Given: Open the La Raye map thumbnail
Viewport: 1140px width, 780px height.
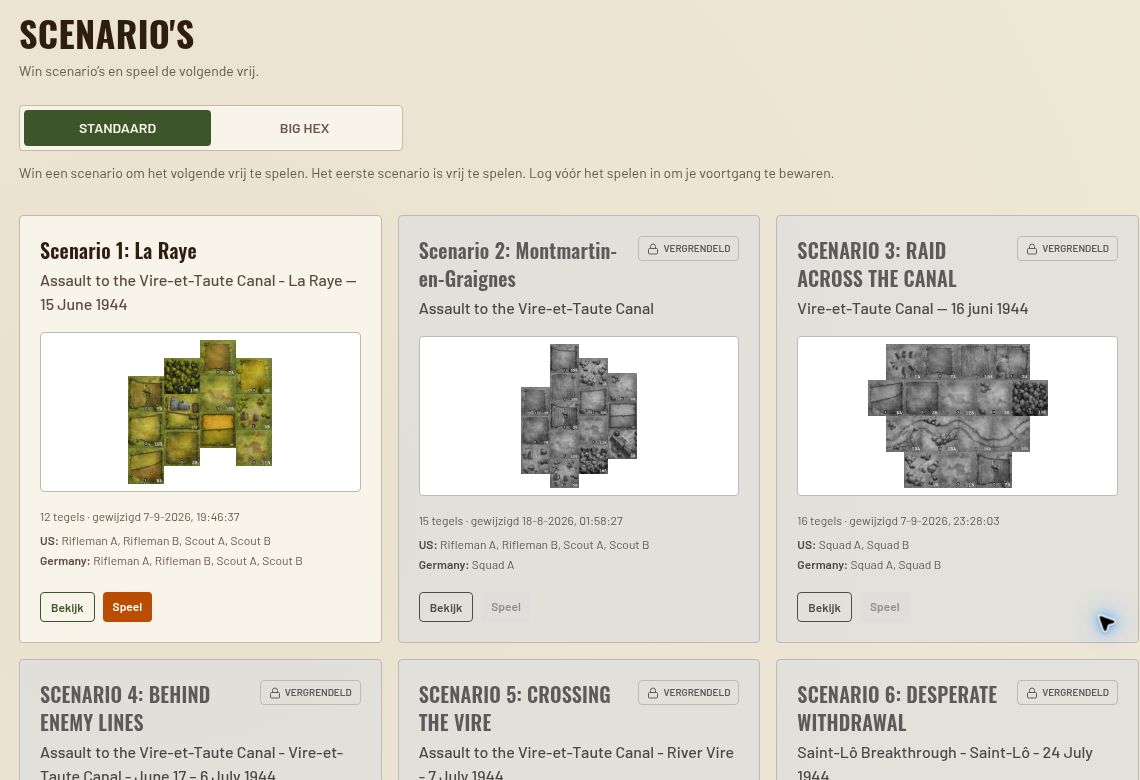Looking at the screenshot, I should [200, 412].
